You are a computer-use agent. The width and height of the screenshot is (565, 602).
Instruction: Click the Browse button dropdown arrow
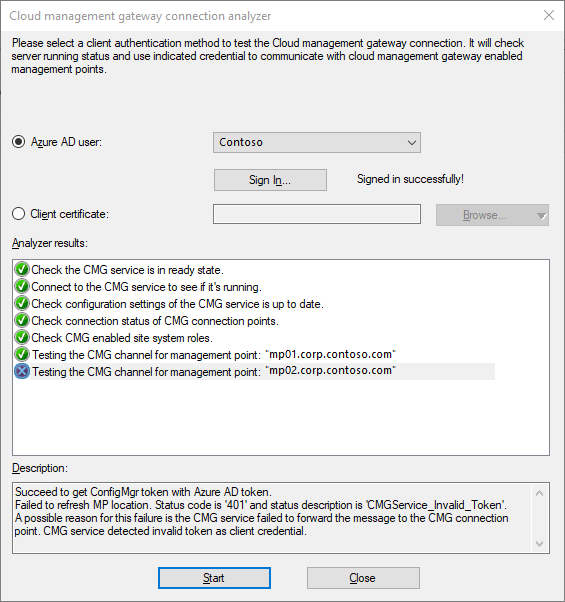pyautogui.click(x=541, y=216)
